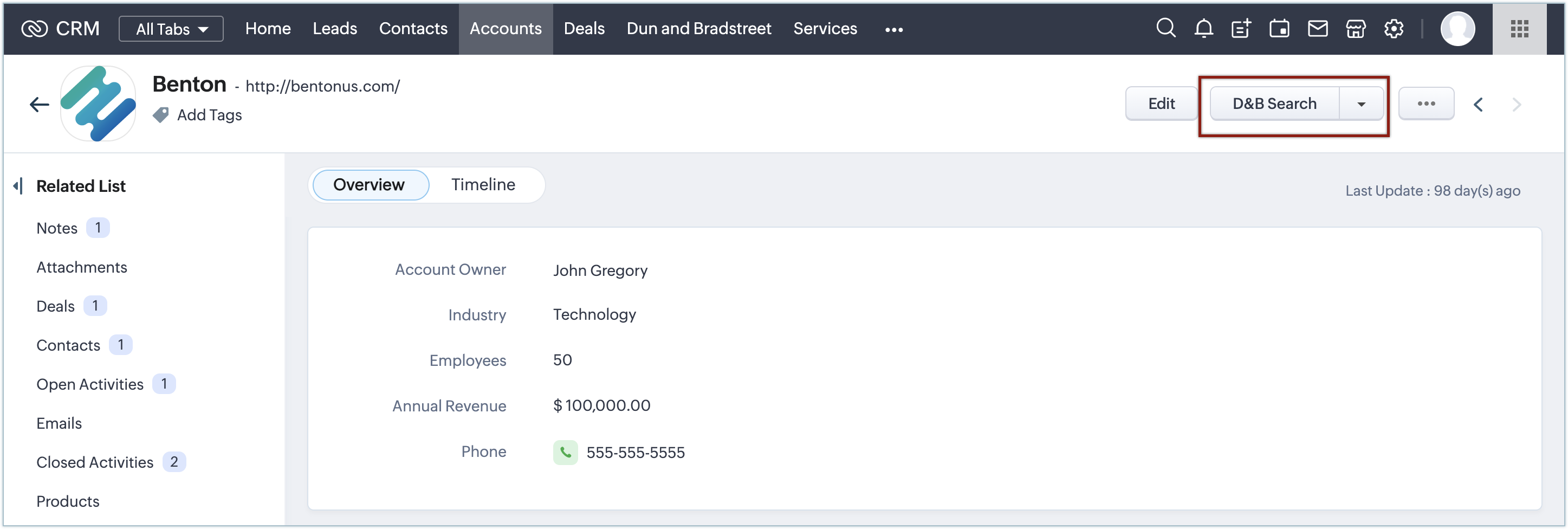This screenshot has width=1568, height=529.
Task: Switch to Overview view toggle
Action: [369, 185]
